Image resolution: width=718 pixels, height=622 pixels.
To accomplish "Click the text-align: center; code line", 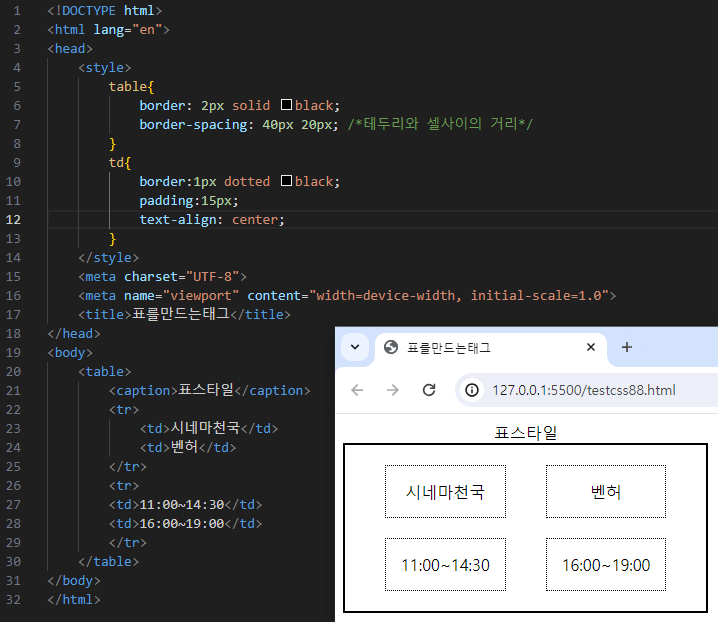I will click(x=212, y=219).
